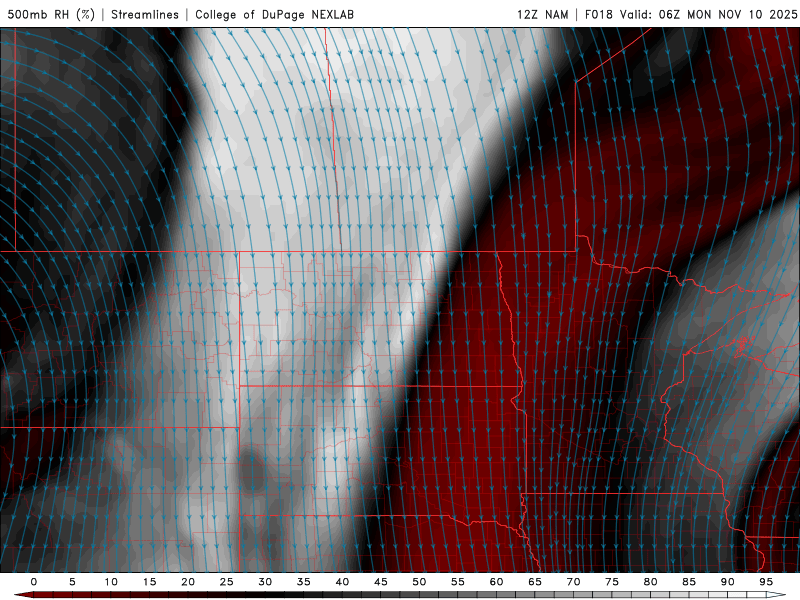Viewport: 800px width, 600px height.
Task: Click the colorbar label "45"
Action: [x=381, y=582]
